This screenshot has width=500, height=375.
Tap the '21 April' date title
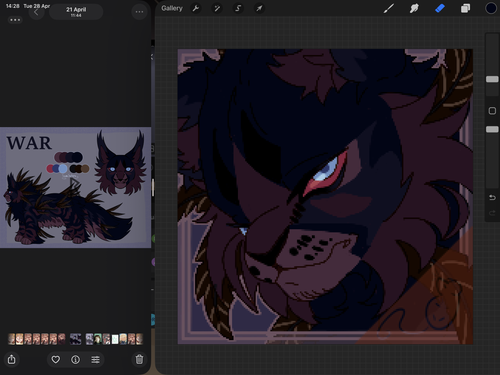76,10
